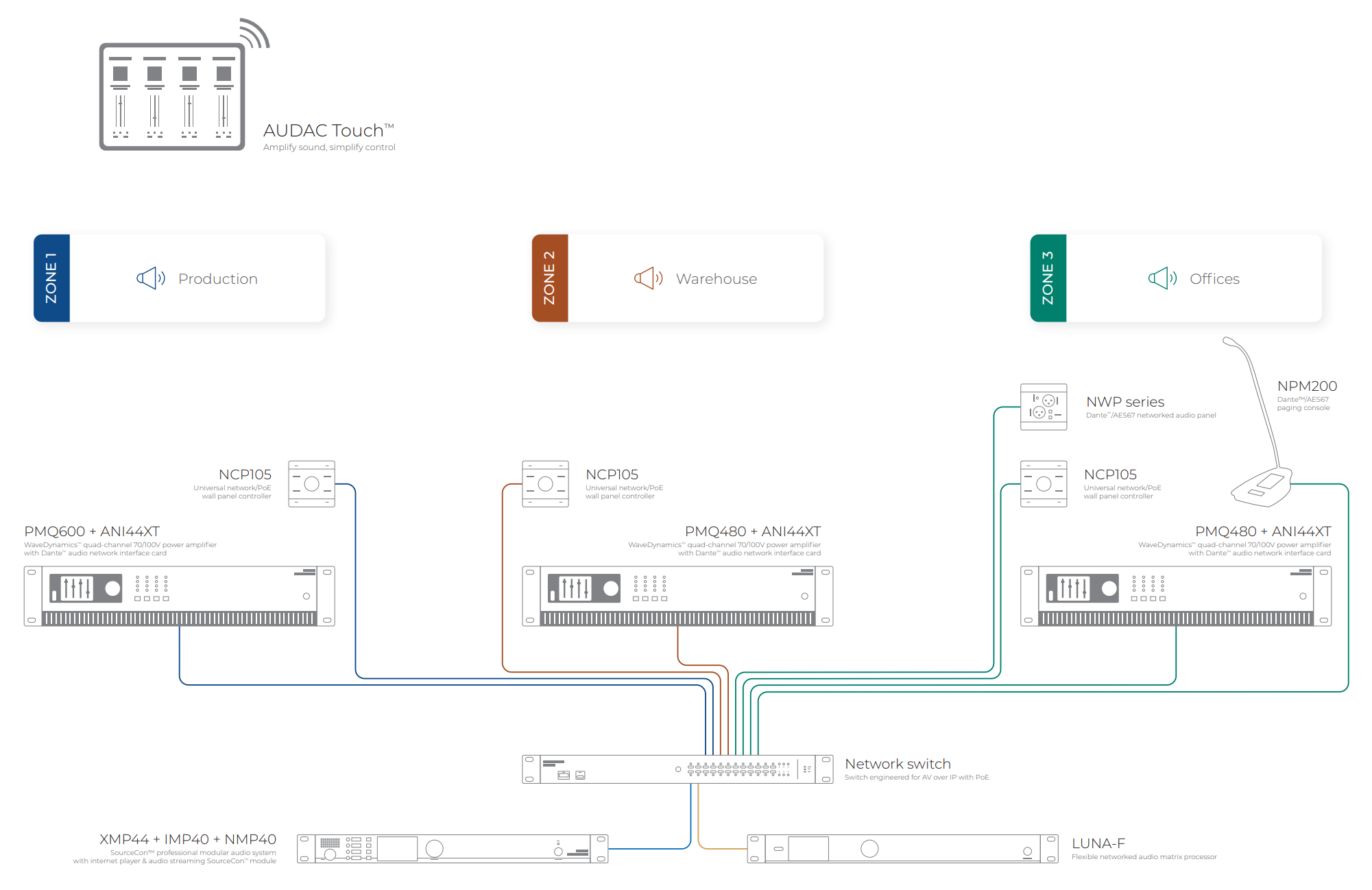1372x890 pixels.
Task: Click the large rotary knob on LUNA-F
Action: point(869,849)
